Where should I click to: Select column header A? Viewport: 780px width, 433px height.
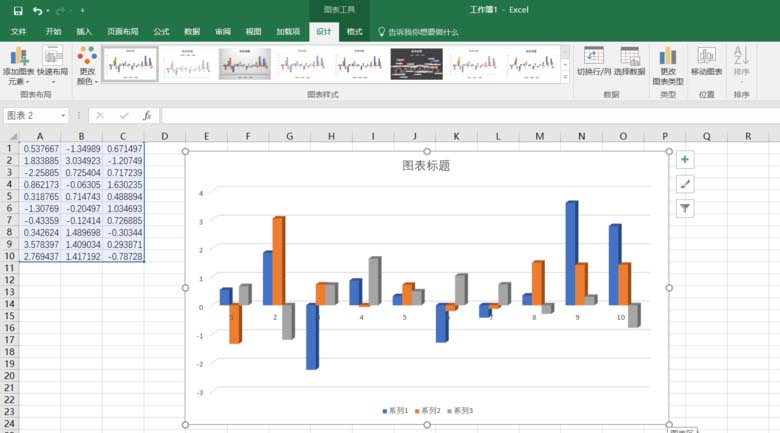point(40,136)
